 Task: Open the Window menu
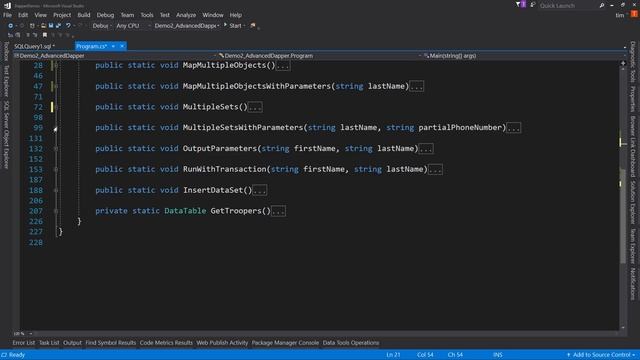point(213,15)
